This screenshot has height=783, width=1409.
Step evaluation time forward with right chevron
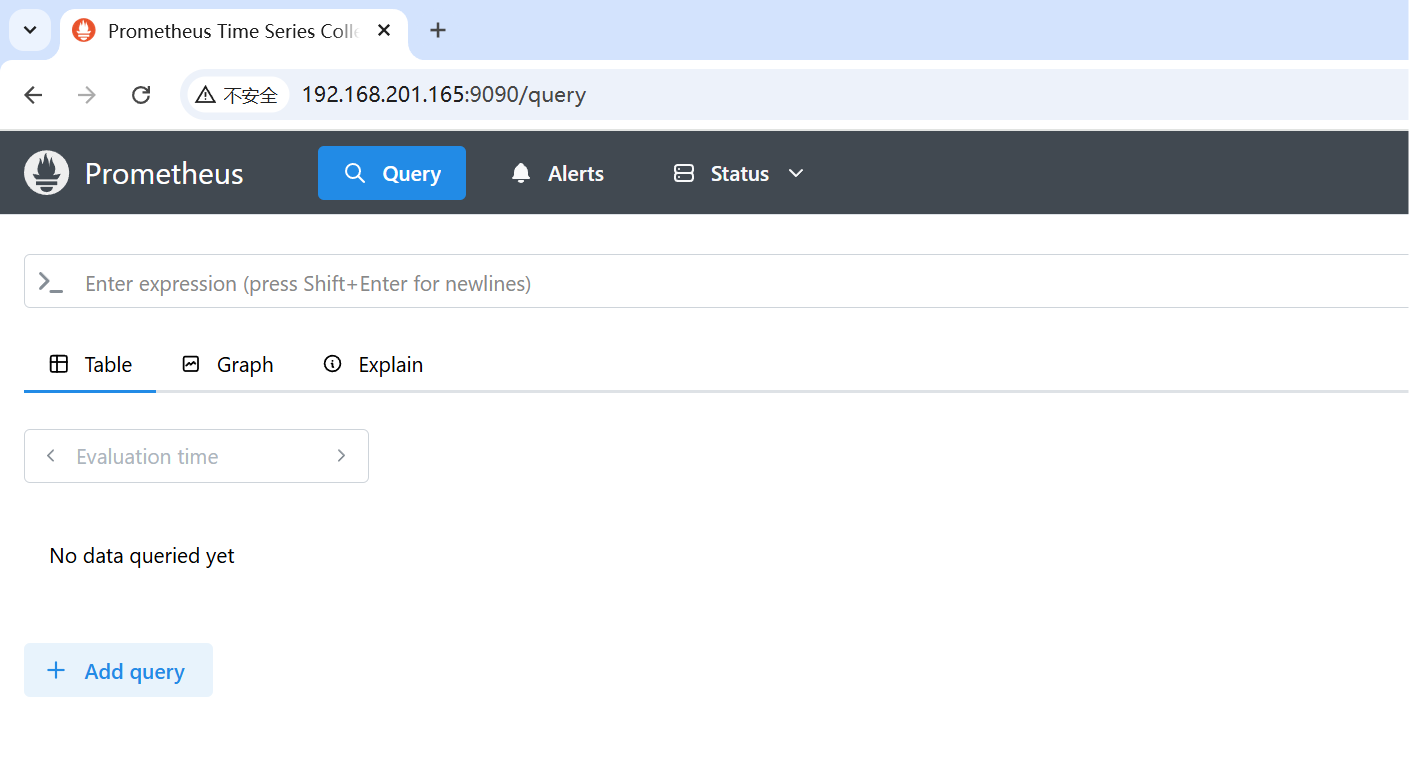(x=341, y=456)
